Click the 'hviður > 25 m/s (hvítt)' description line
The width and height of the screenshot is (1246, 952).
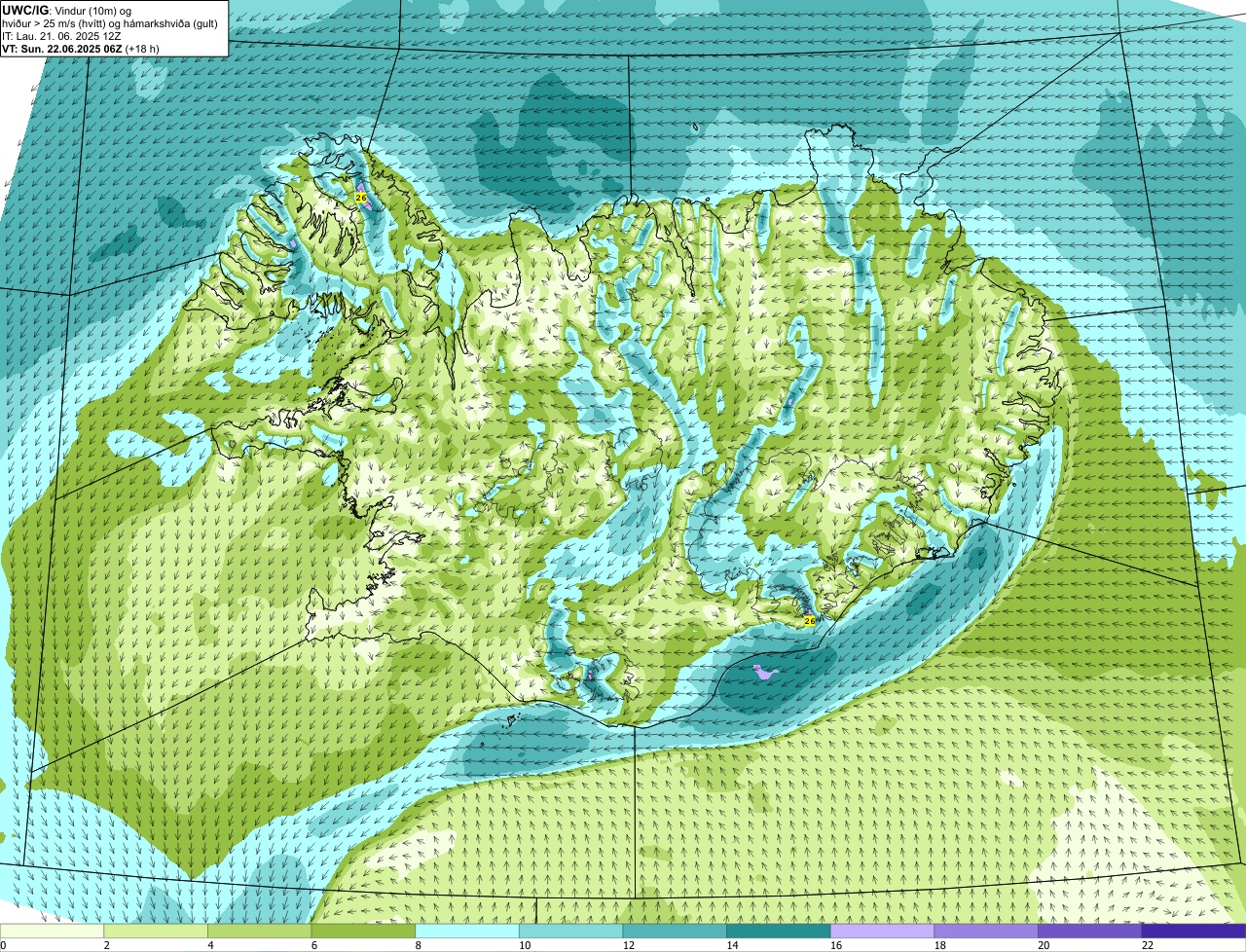[111, 23]
